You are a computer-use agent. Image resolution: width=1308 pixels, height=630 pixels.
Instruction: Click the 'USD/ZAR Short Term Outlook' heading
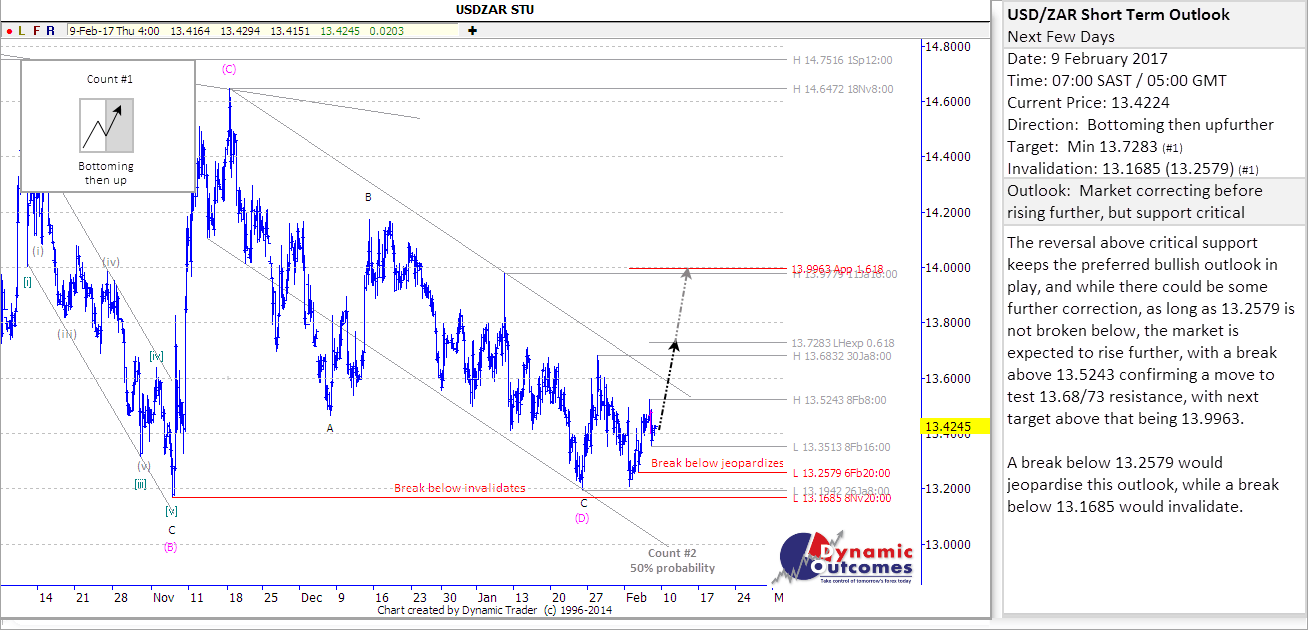tap(1119, 15)
